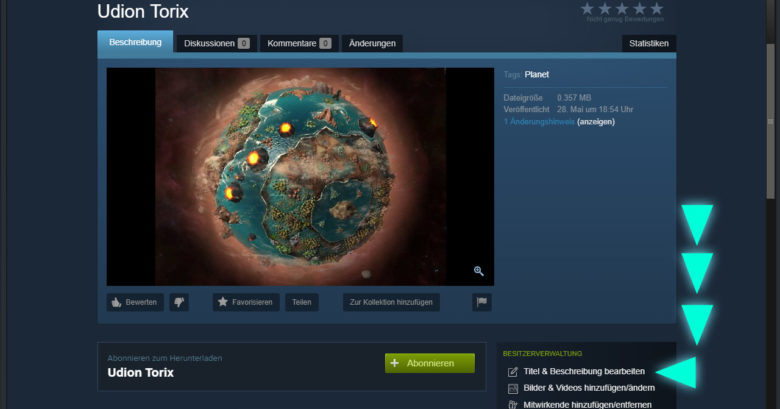
Task: Click Bilder & Videos hinzufügen/ändern
Action: (x=589, y=388)
